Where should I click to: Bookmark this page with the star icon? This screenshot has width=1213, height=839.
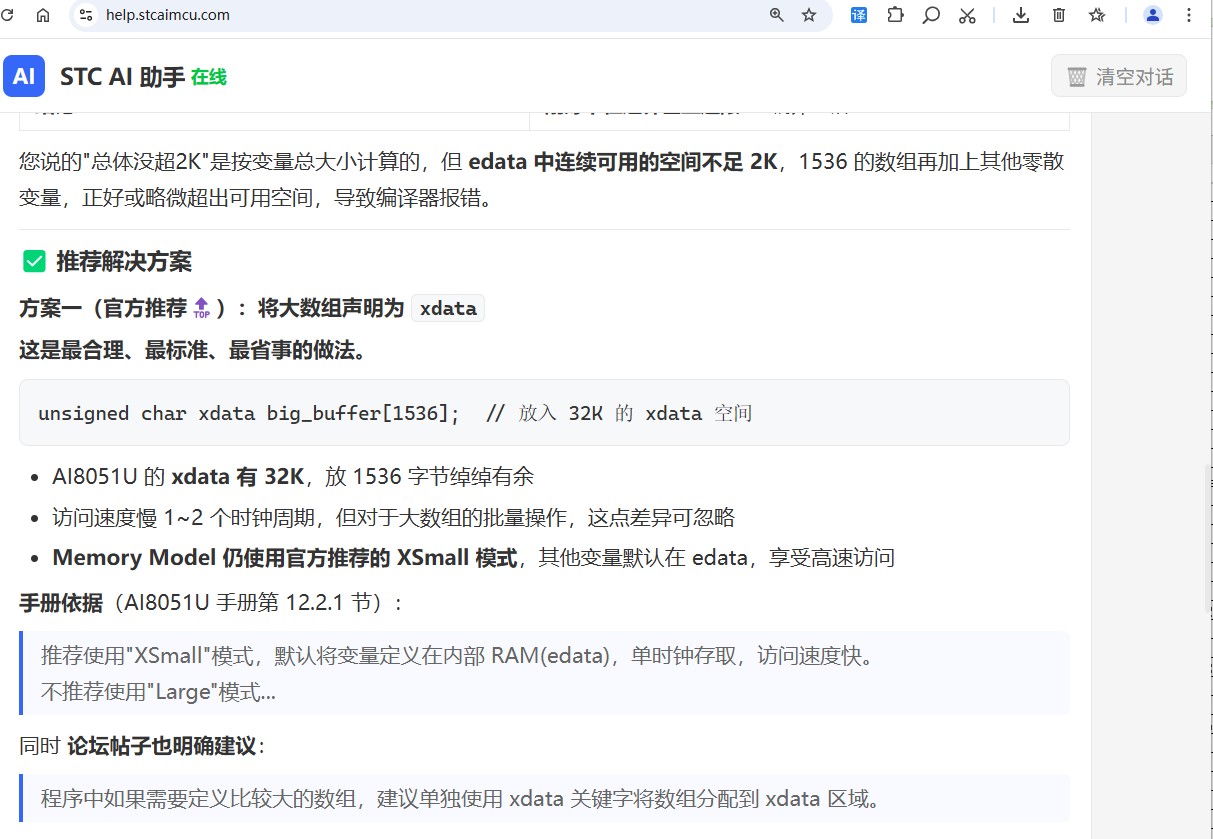pyautogui.click(x=809, y=15)
